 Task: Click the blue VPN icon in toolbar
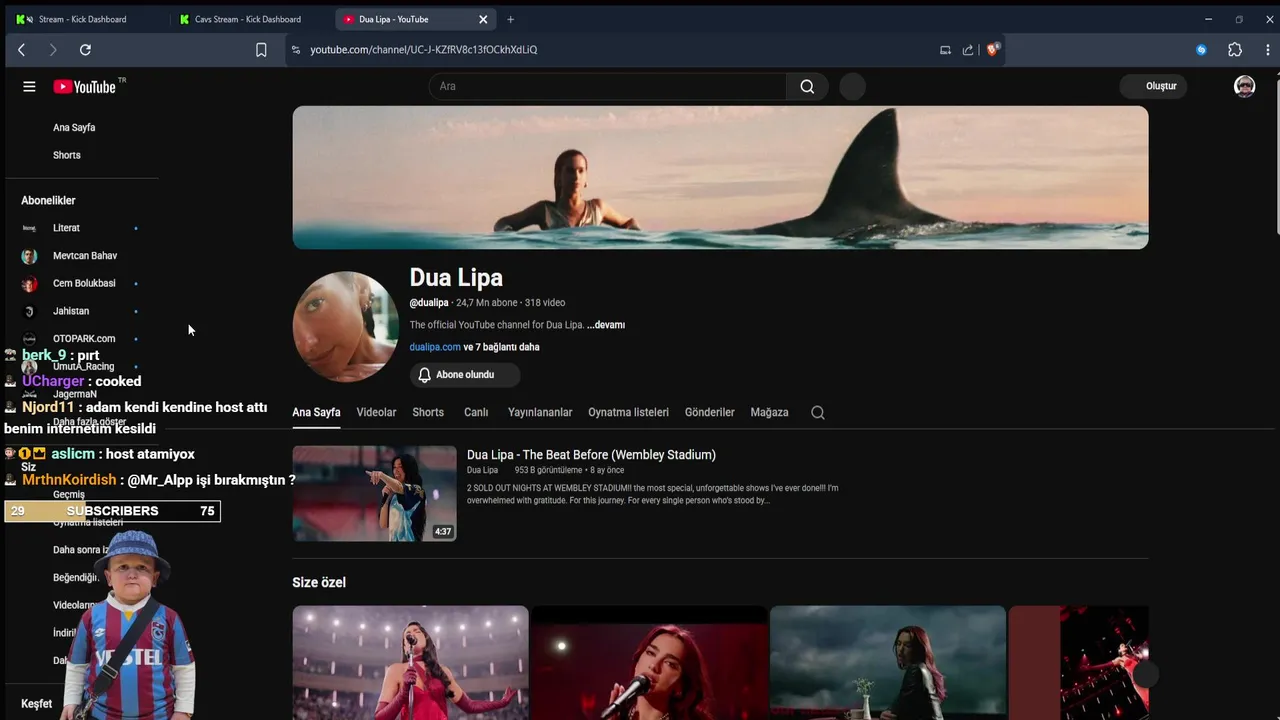click(x=1201, y=49)
